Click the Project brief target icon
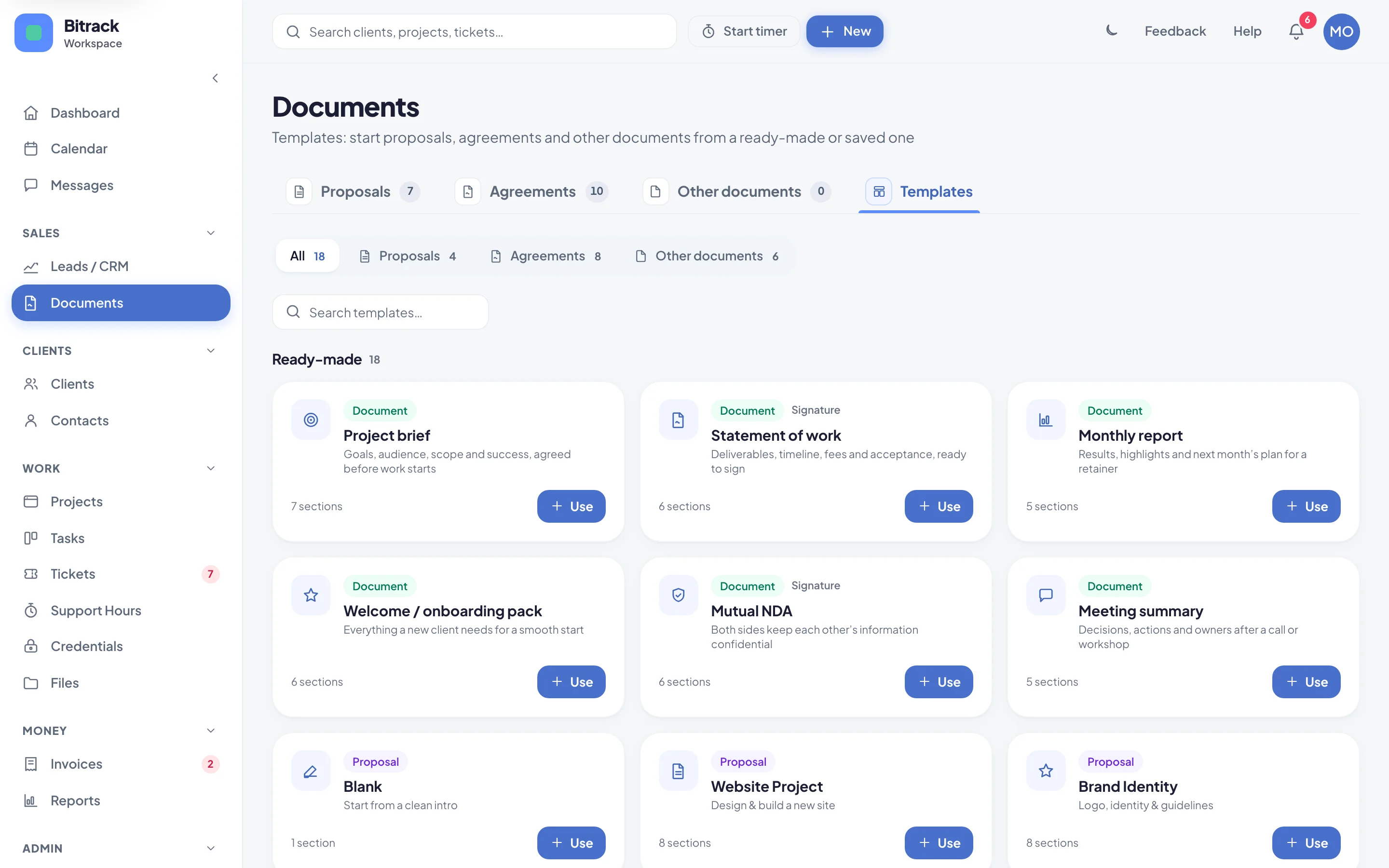Screen dimensions: 1389x868 [x=311, y=420]
